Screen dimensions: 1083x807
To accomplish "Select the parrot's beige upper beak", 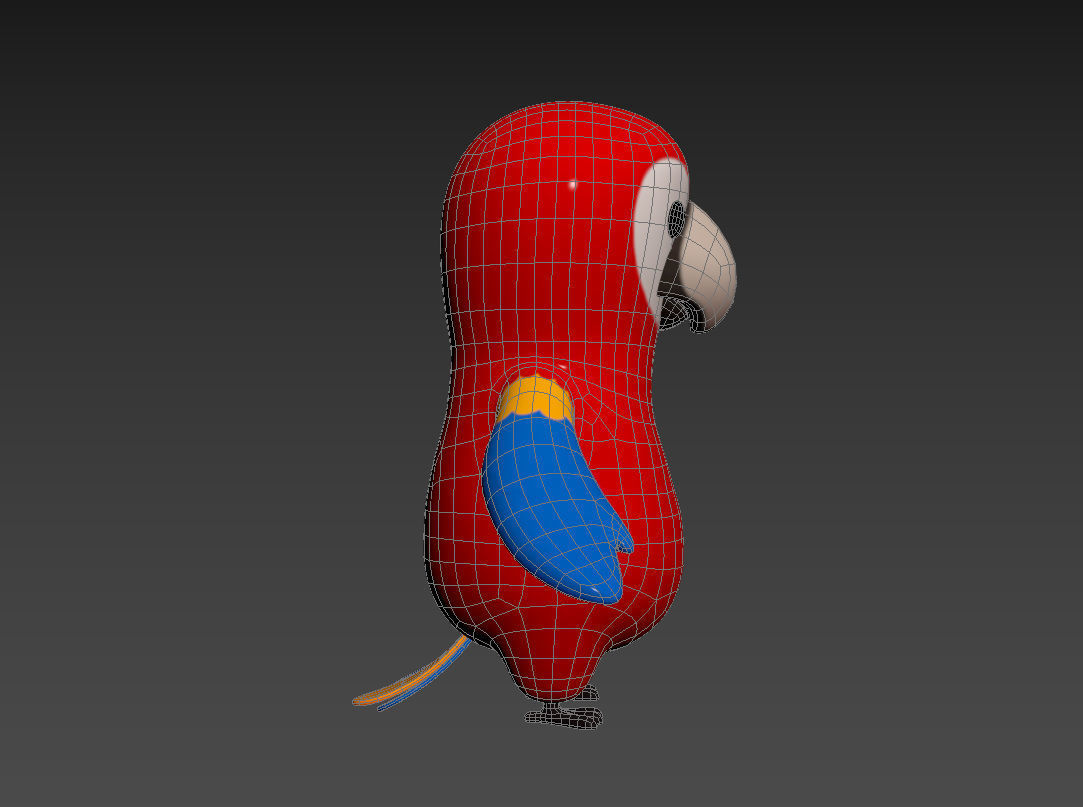I will coord(710,269).
